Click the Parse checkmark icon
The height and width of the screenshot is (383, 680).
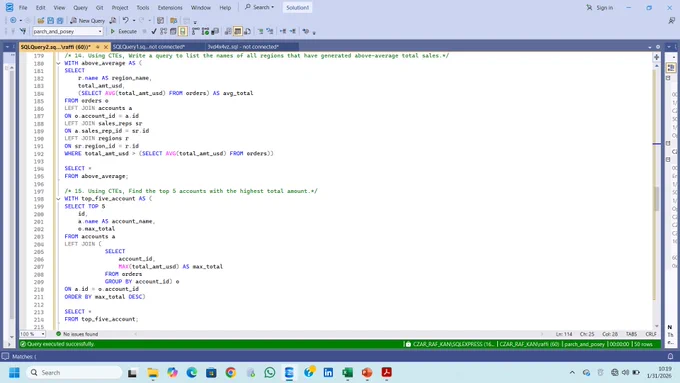pos(154,31)
